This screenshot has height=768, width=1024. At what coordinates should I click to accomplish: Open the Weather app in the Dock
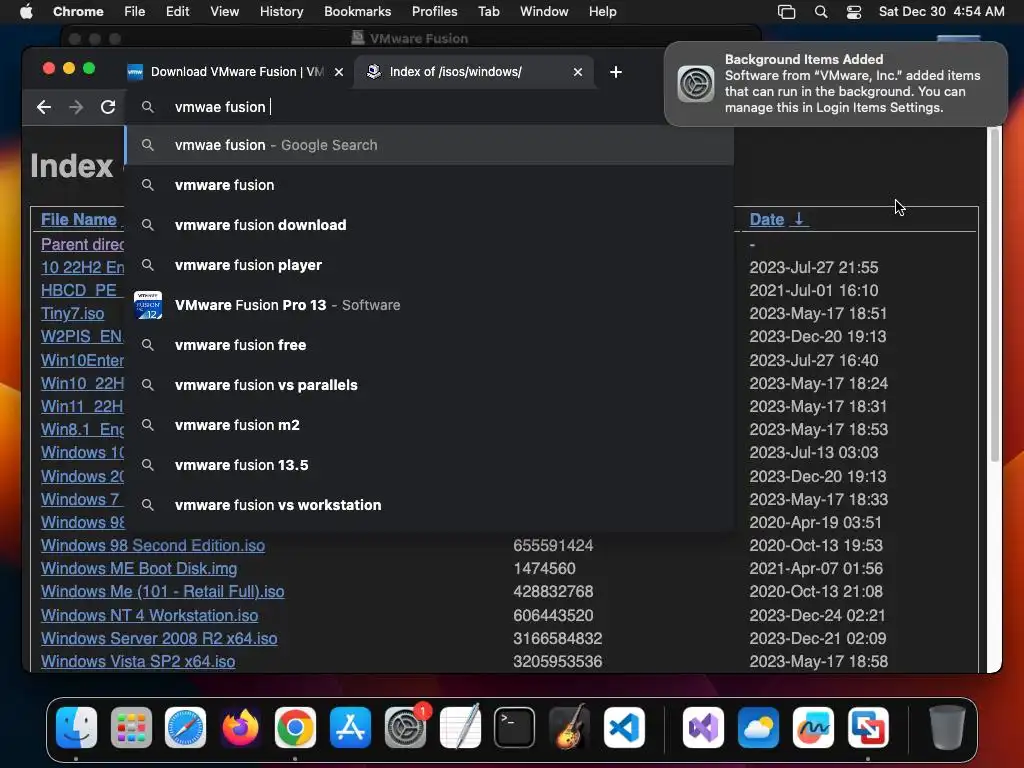758,727
